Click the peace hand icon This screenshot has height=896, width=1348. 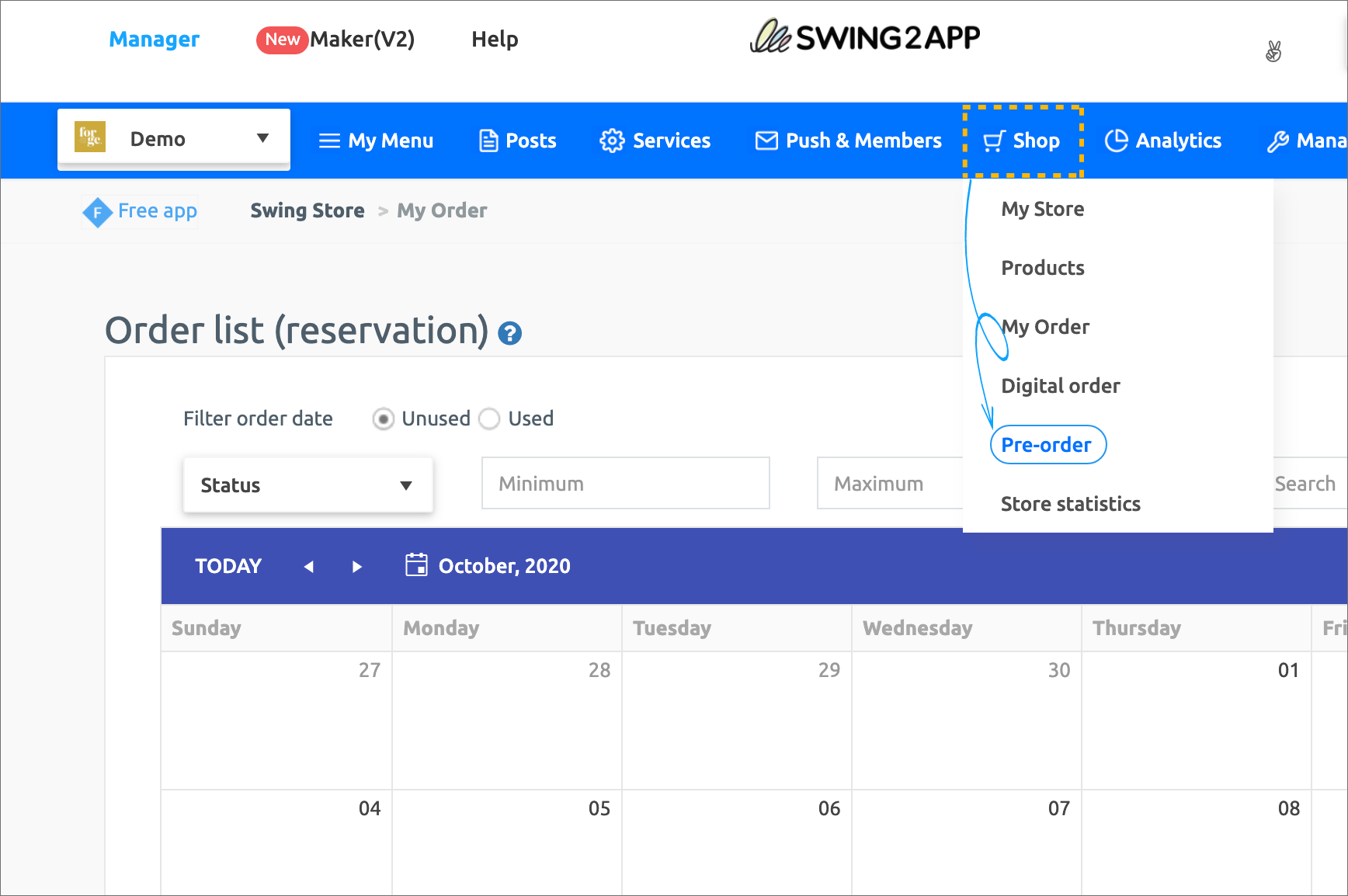point(1273,51)
